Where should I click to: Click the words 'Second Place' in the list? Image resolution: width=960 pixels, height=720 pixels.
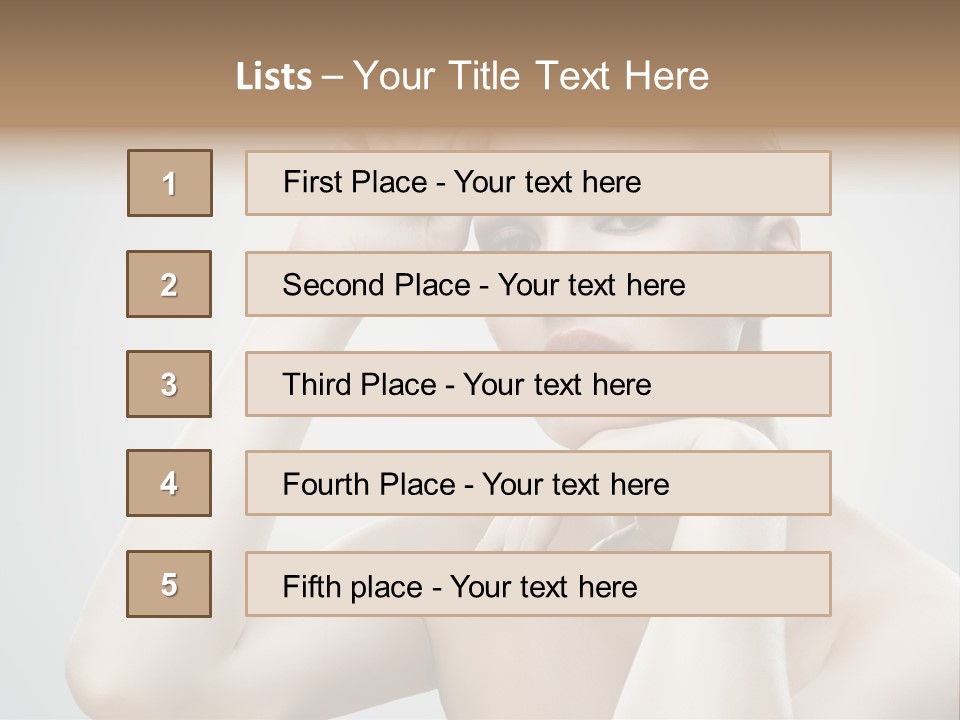tap(376, 285)
